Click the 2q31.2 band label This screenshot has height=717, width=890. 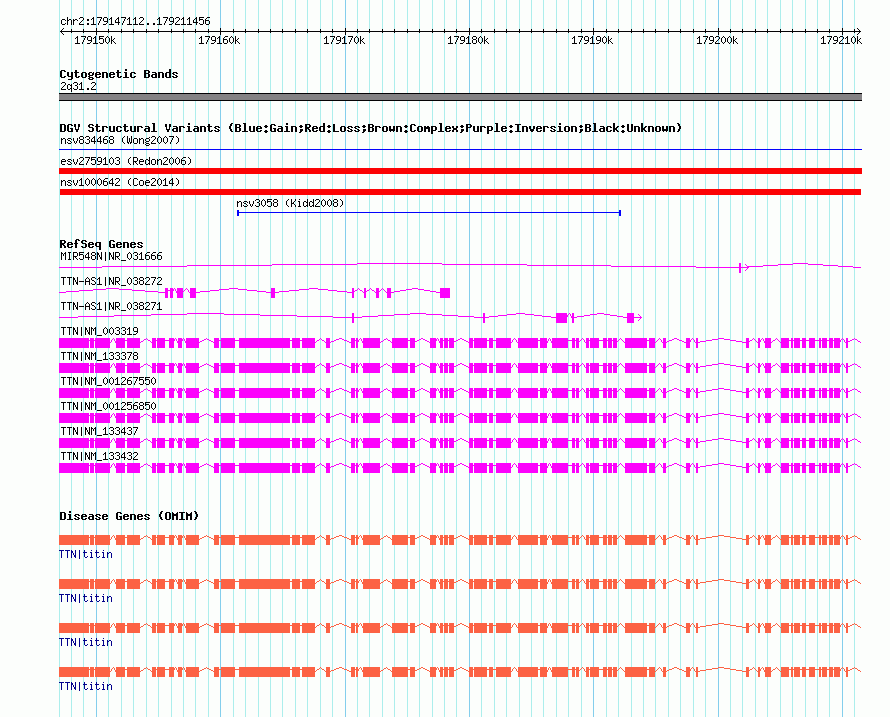point(78,86)
